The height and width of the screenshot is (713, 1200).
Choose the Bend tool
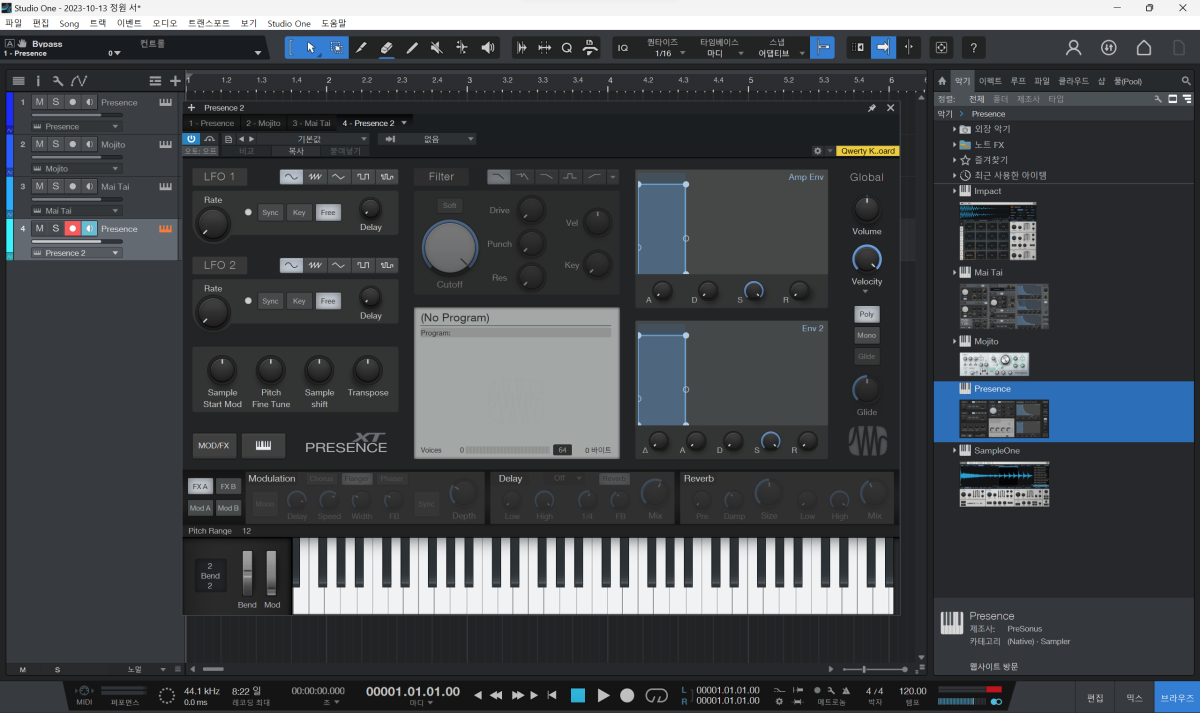click(x=462, y=47)
